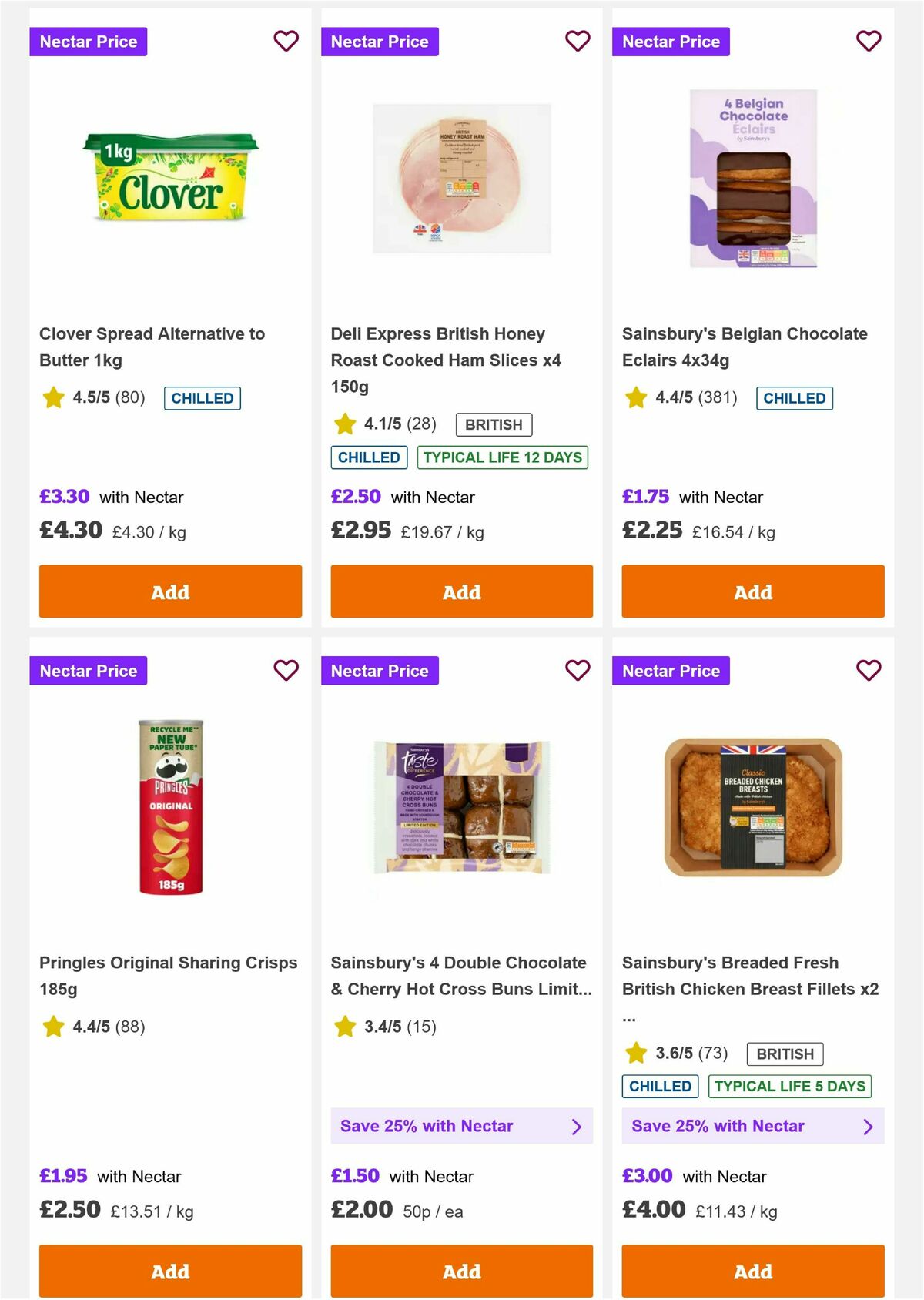924x1300 pixels.
Task: Click the star icon on breaded chicken fillets rating
Action: coord(635,1053)
